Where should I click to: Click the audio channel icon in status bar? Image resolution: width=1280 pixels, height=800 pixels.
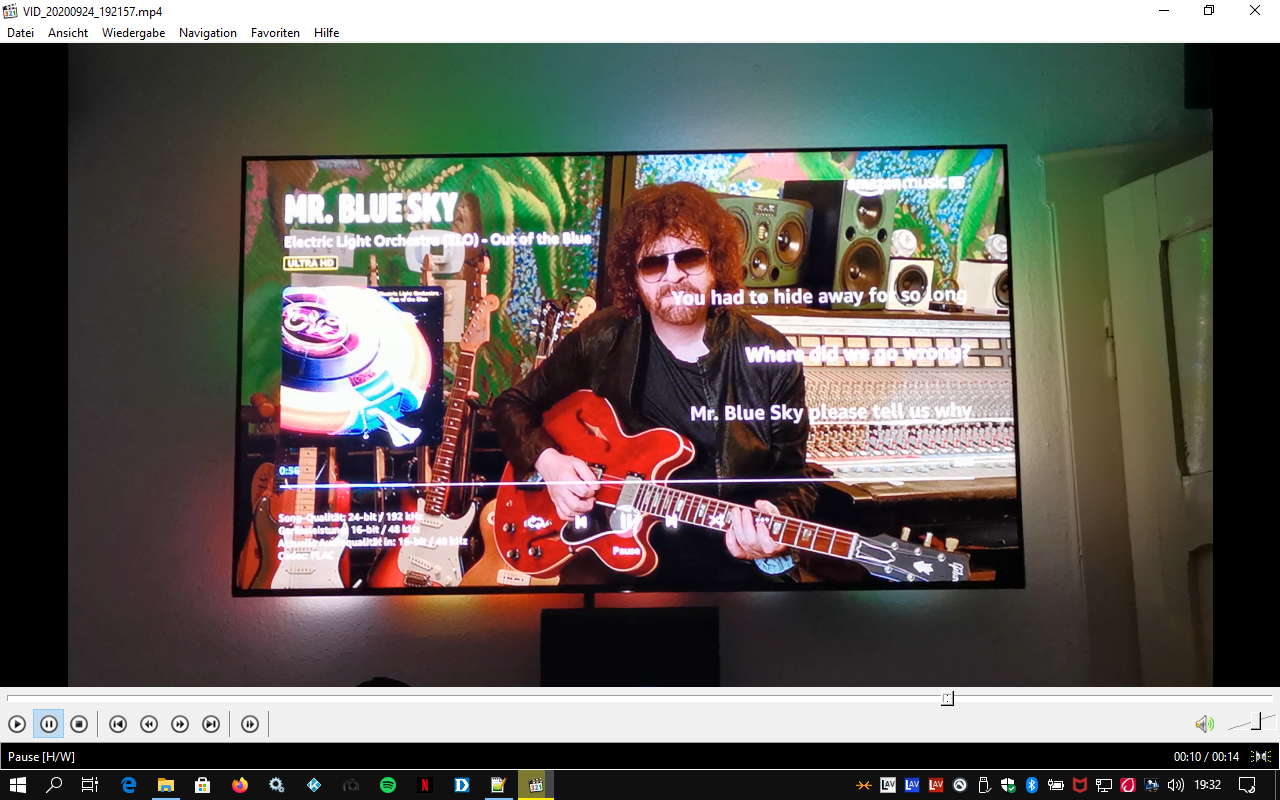point(1262,757)
